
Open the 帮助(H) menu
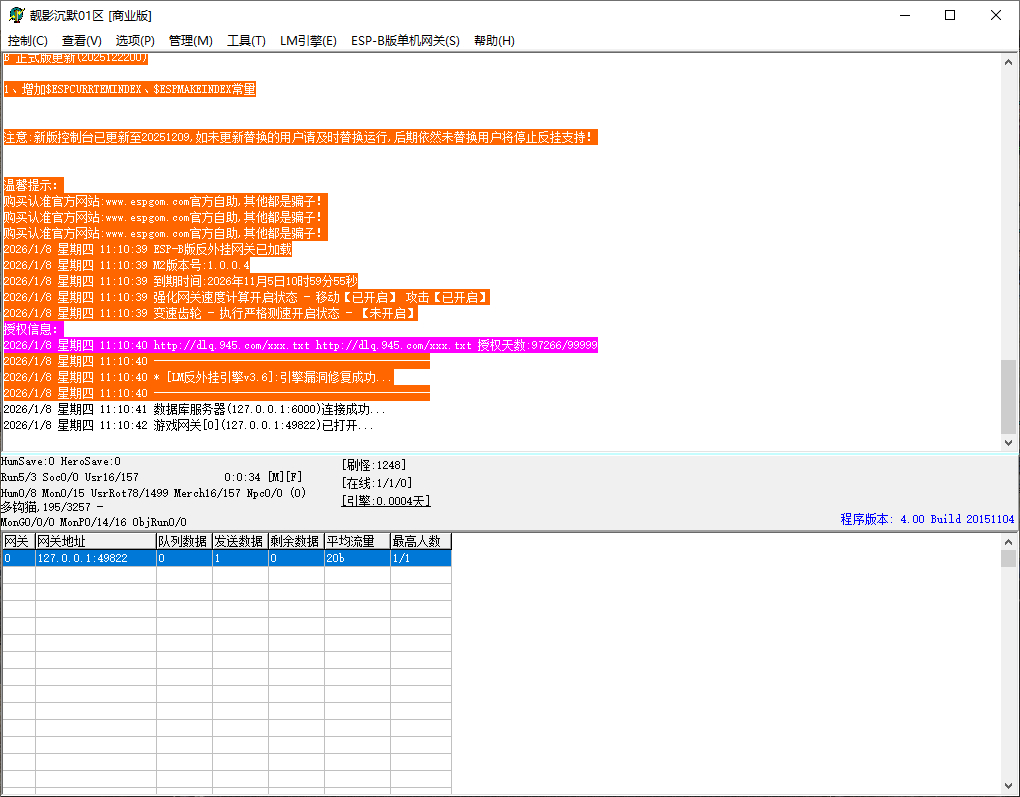click(494, 41)
